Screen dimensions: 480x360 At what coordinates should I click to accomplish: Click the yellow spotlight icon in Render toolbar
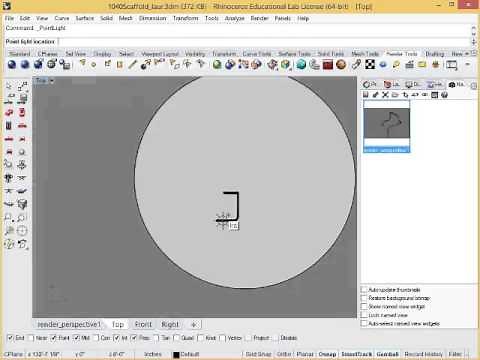click(x=83, y=63)
